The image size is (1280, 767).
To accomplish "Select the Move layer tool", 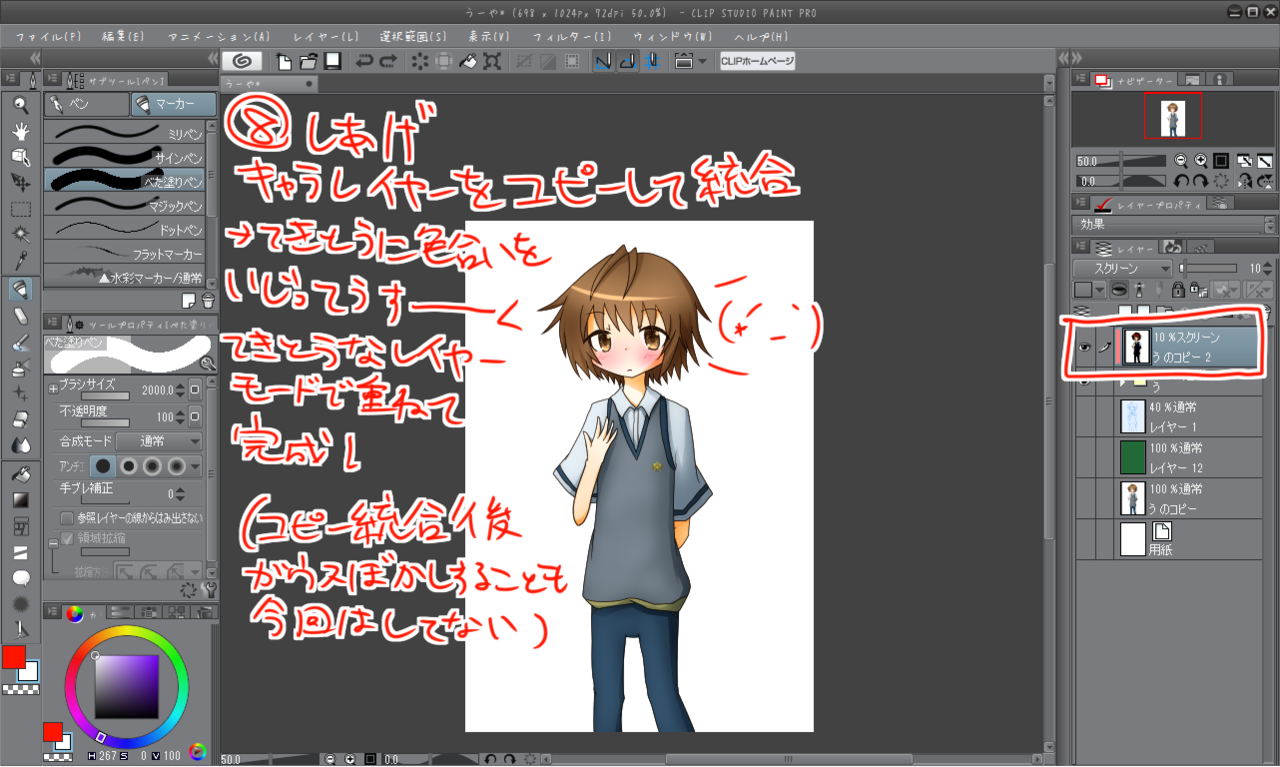I will [20, 182].
